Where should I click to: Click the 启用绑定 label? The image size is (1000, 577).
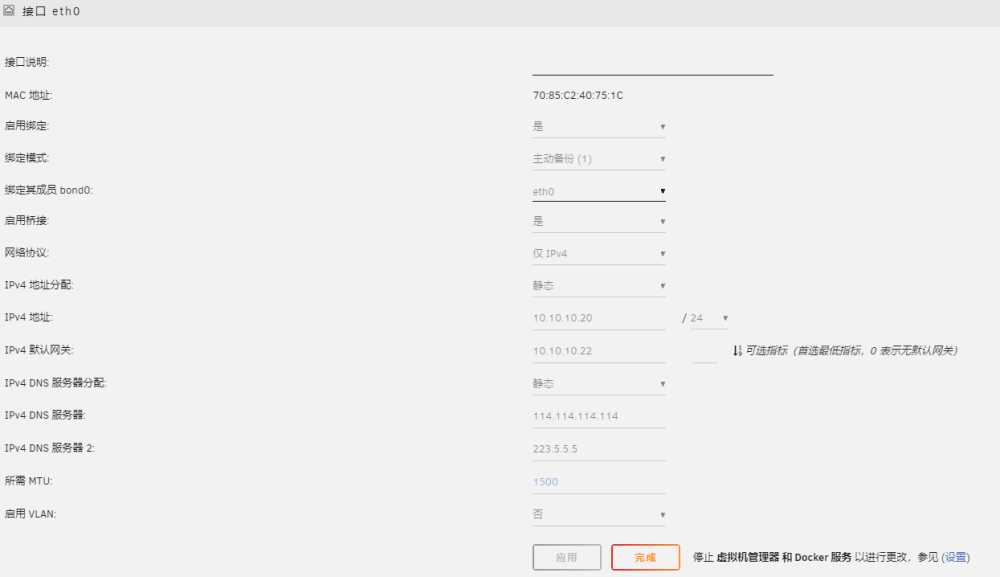point(27,126)
